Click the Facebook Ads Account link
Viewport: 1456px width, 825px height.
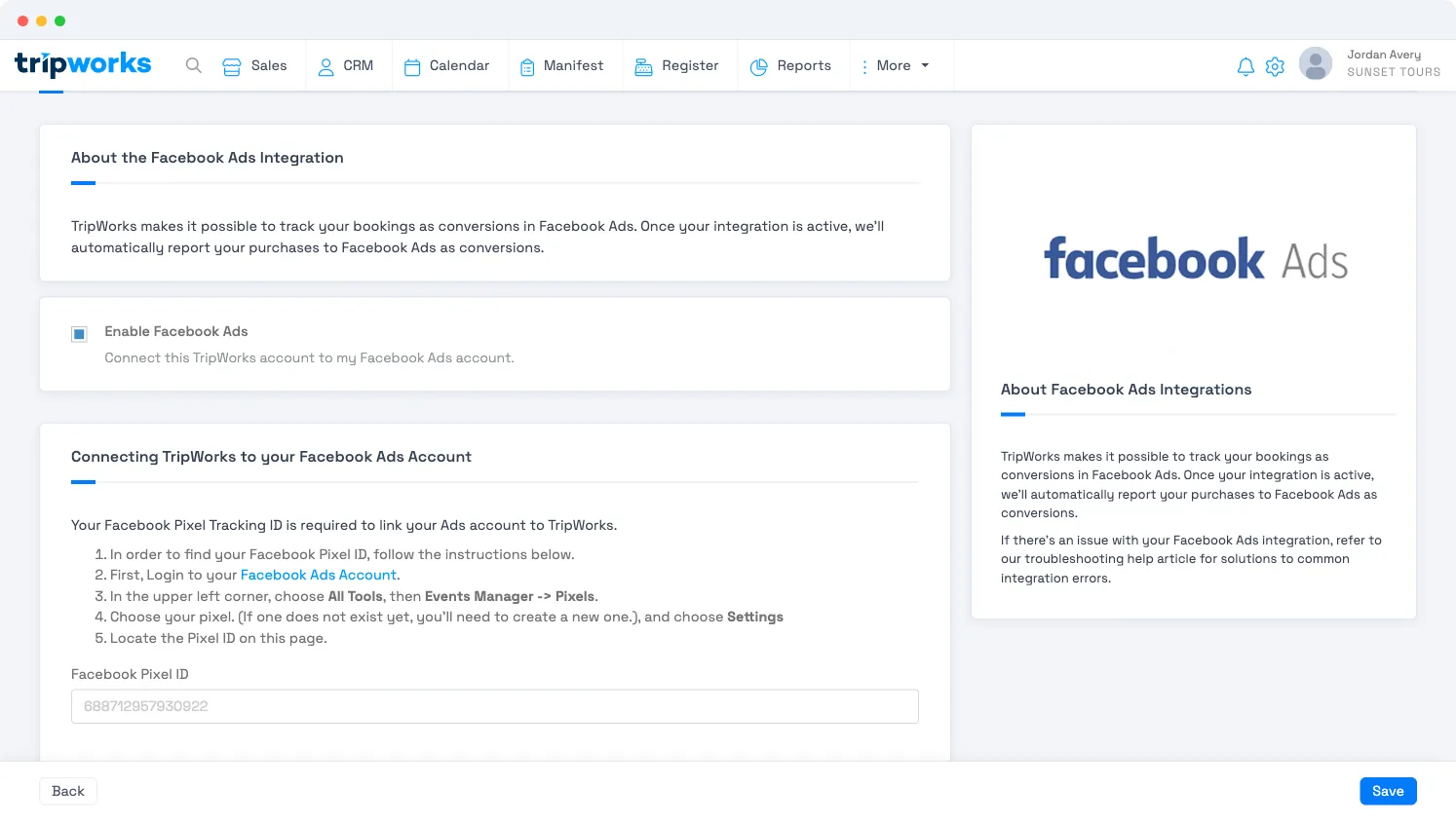click(319, 575)
